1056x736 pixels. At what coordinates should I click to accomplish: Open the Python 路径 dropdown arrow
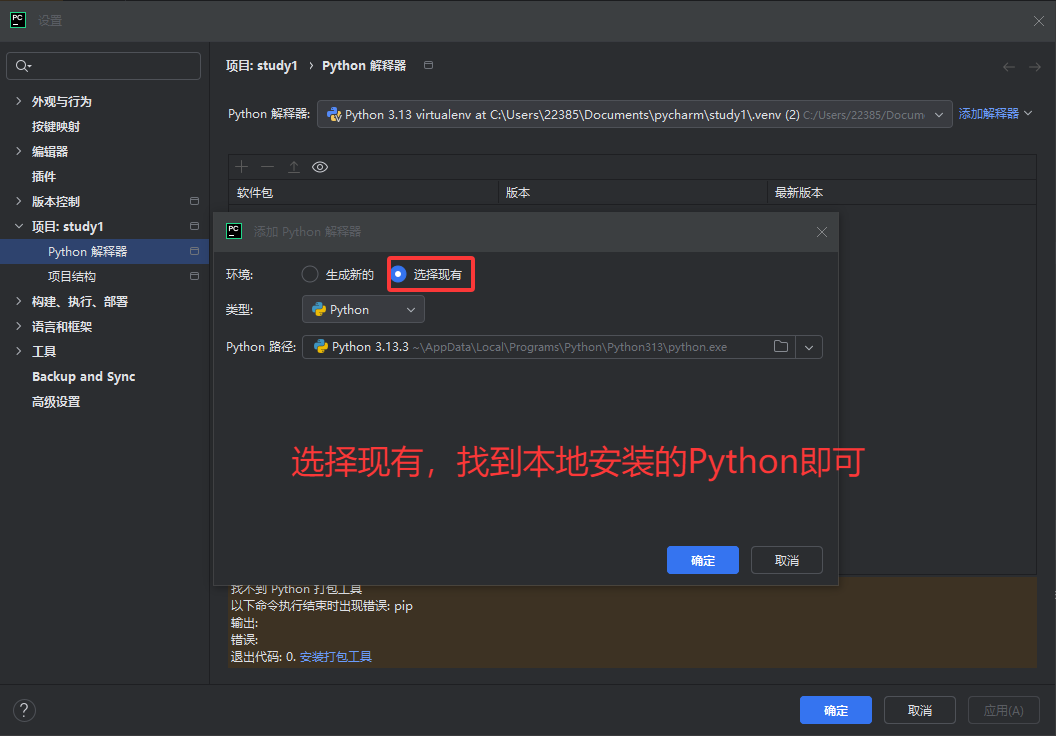pyautogui.click(x=809, y=347)
